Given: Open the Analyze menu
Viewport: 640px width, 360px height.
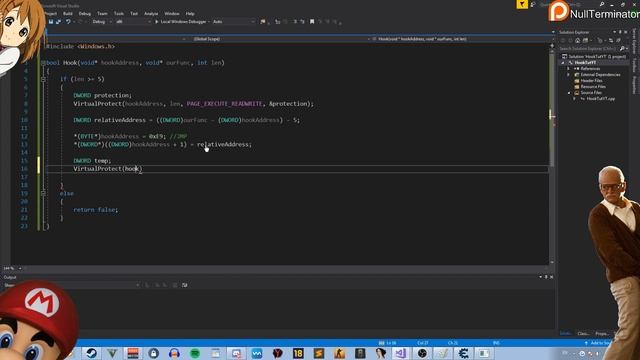Looking at the screenshot, I should point(151,13).
